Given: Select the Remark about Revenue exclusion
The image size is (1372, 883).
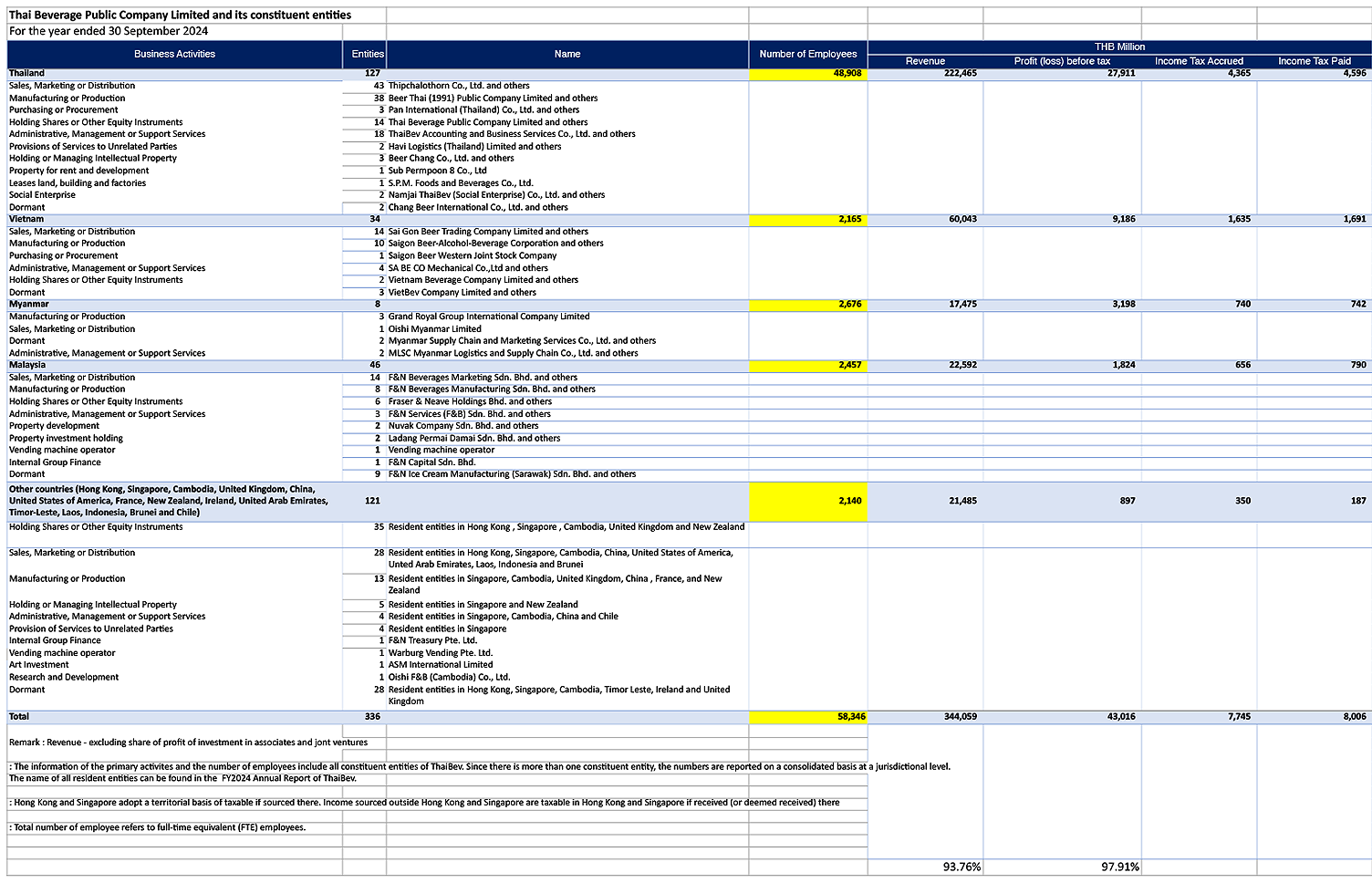Looking at the screenshot, I should 188,743.
